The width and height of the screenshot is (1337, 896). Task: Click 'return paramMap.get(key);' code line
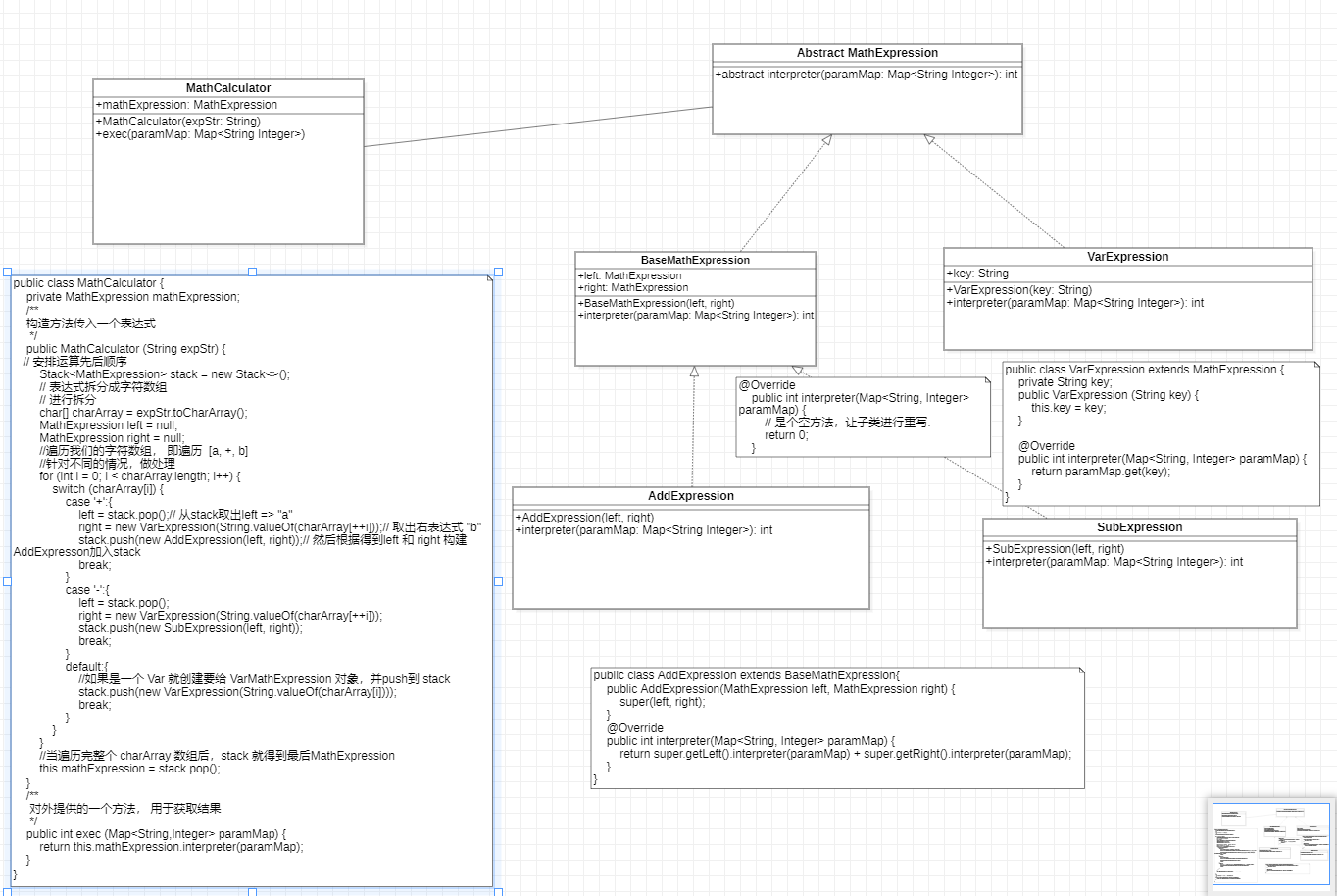(x=1101, y=472)
